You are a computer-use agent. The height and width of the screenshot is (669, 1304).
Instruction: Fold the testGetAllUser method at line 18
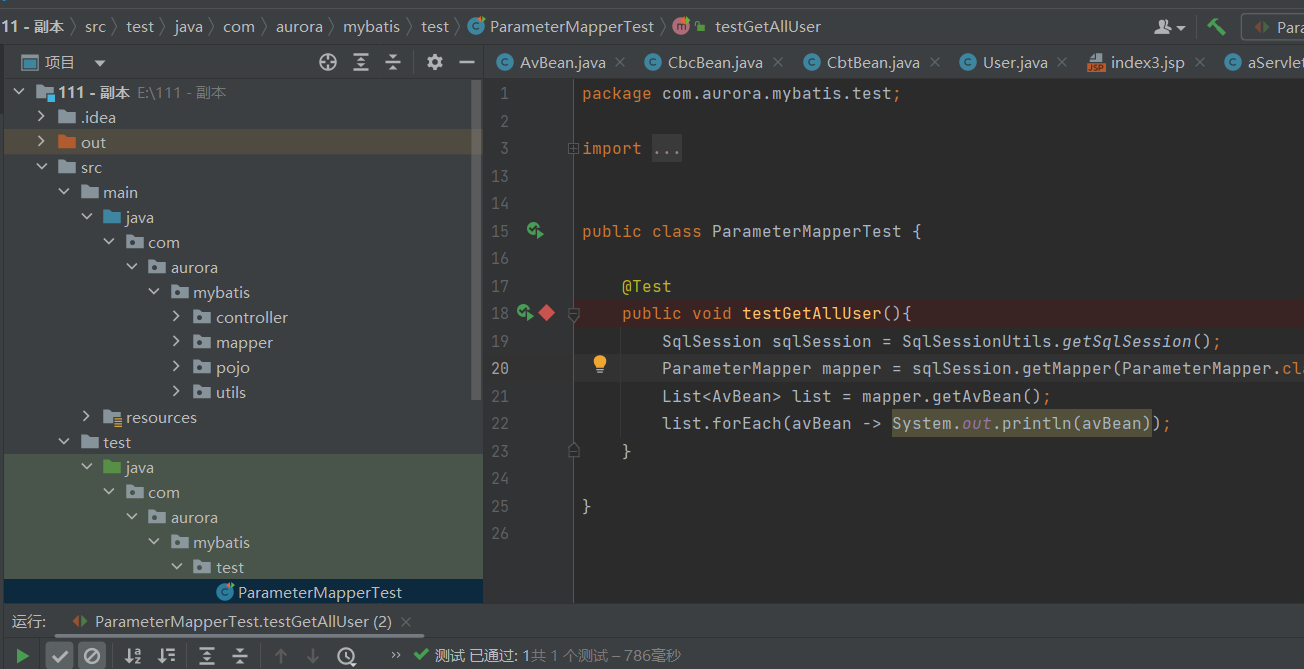pyautogui.click(x=574, y=314)
